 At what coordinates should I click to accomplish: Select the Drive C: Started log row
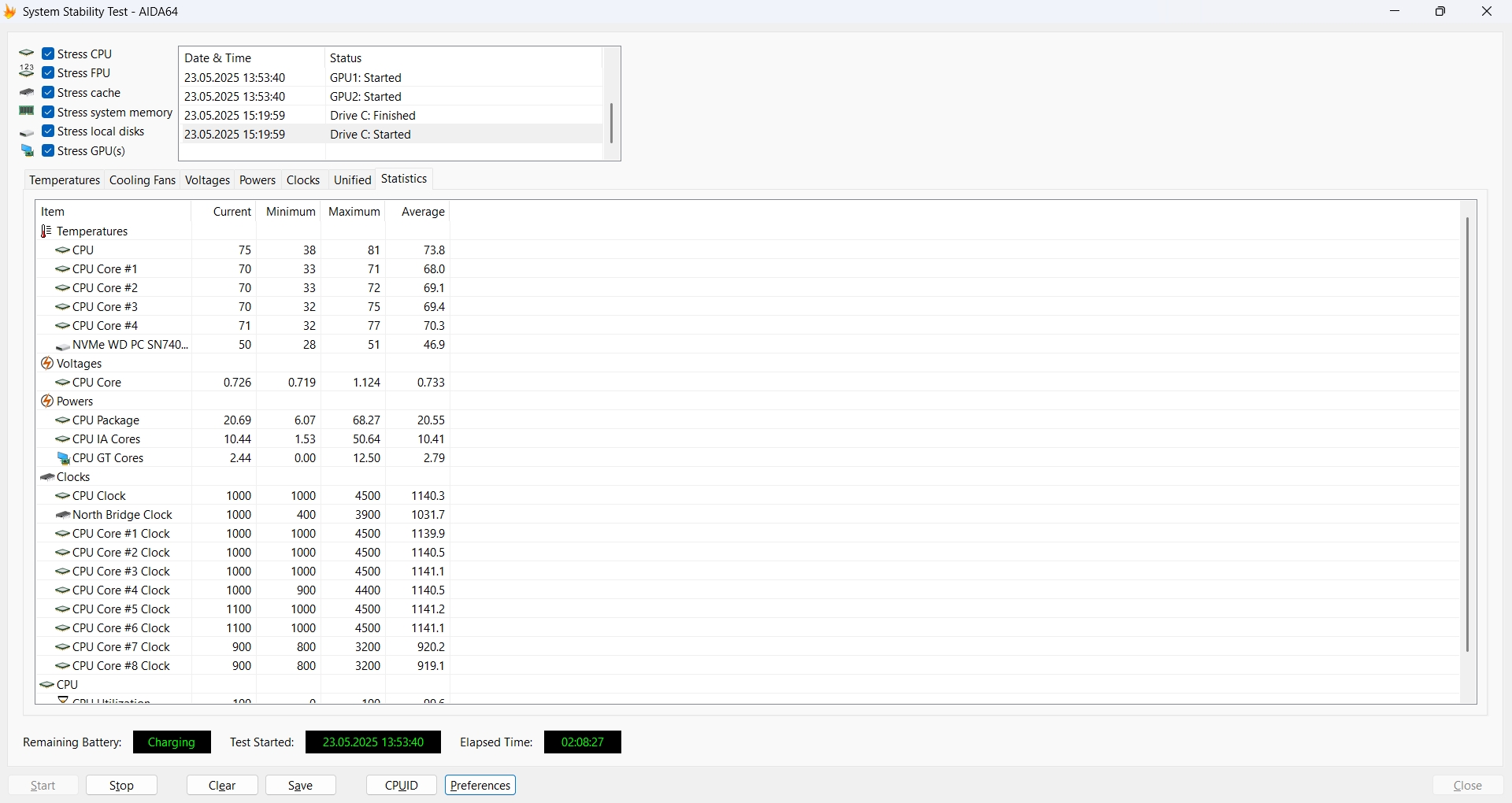[391, 135]
